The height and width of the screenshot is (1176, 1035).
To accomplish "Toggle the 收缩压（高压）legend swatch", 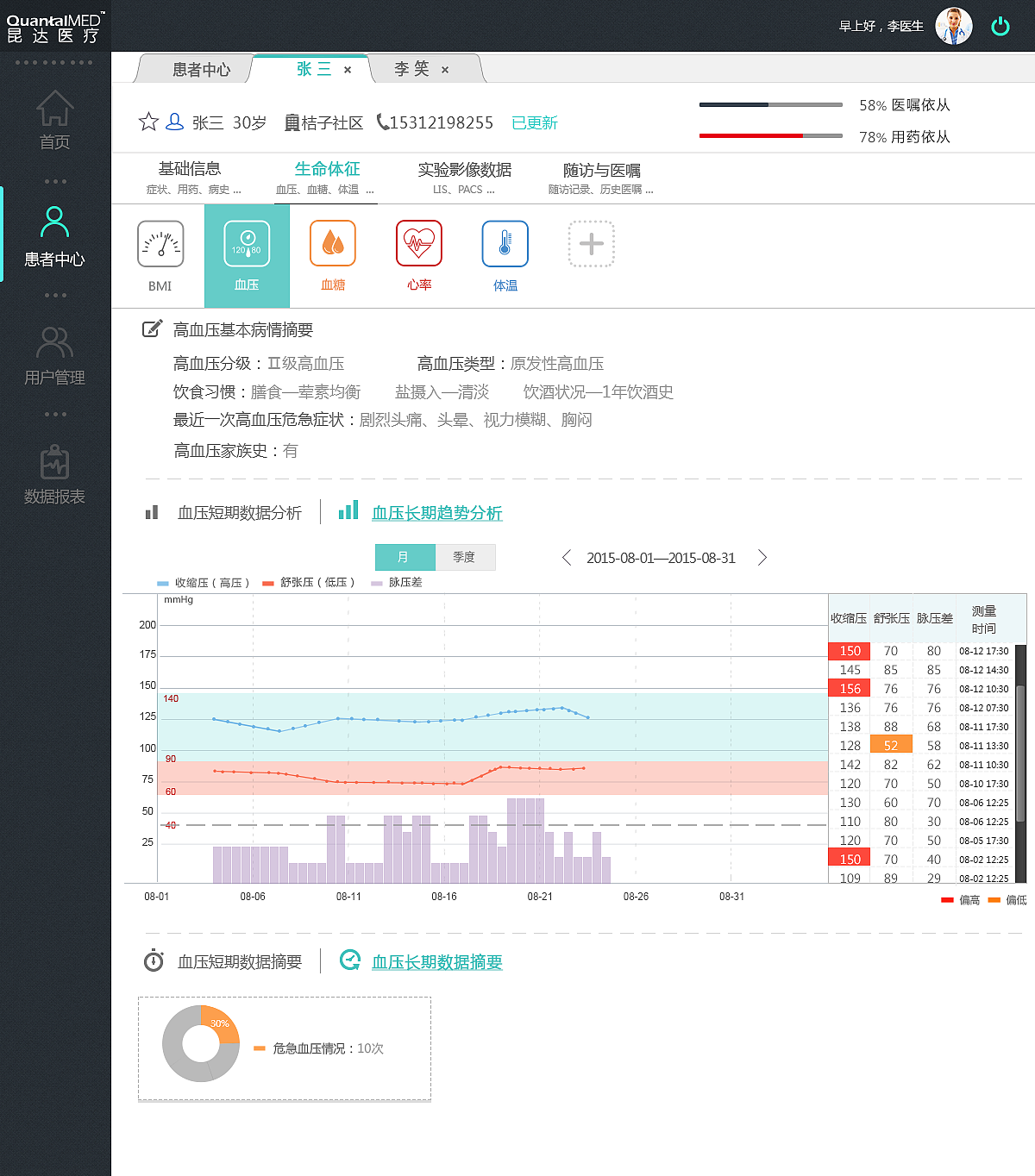I will pos(163,584).
